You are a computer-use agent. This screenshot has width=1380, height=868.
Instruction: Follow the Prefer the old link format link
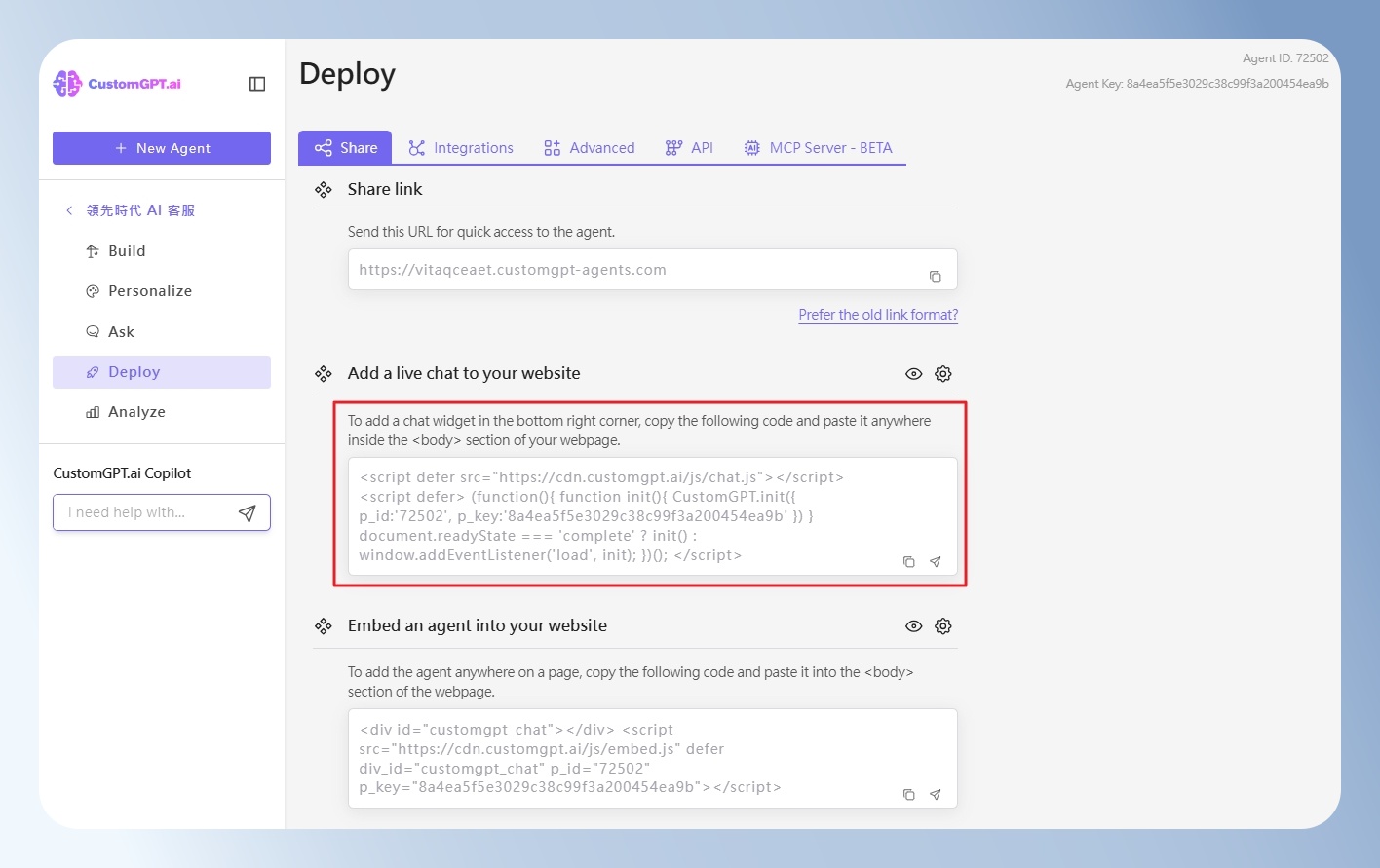pyautogui.click(x=878, y=315)
